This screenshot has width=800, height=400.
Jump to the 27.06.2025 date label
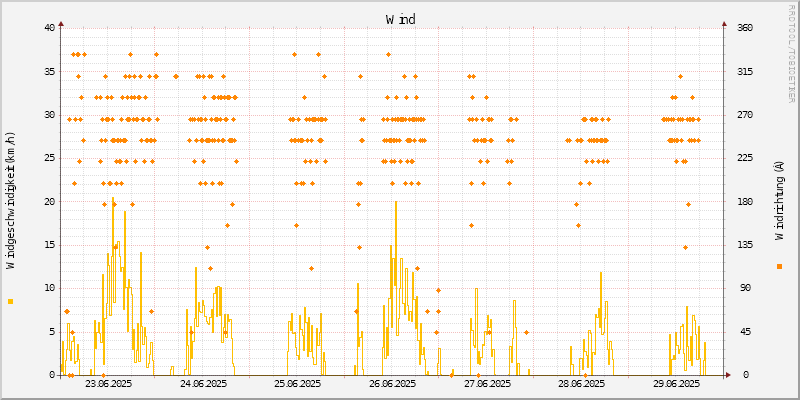[487, 384]
